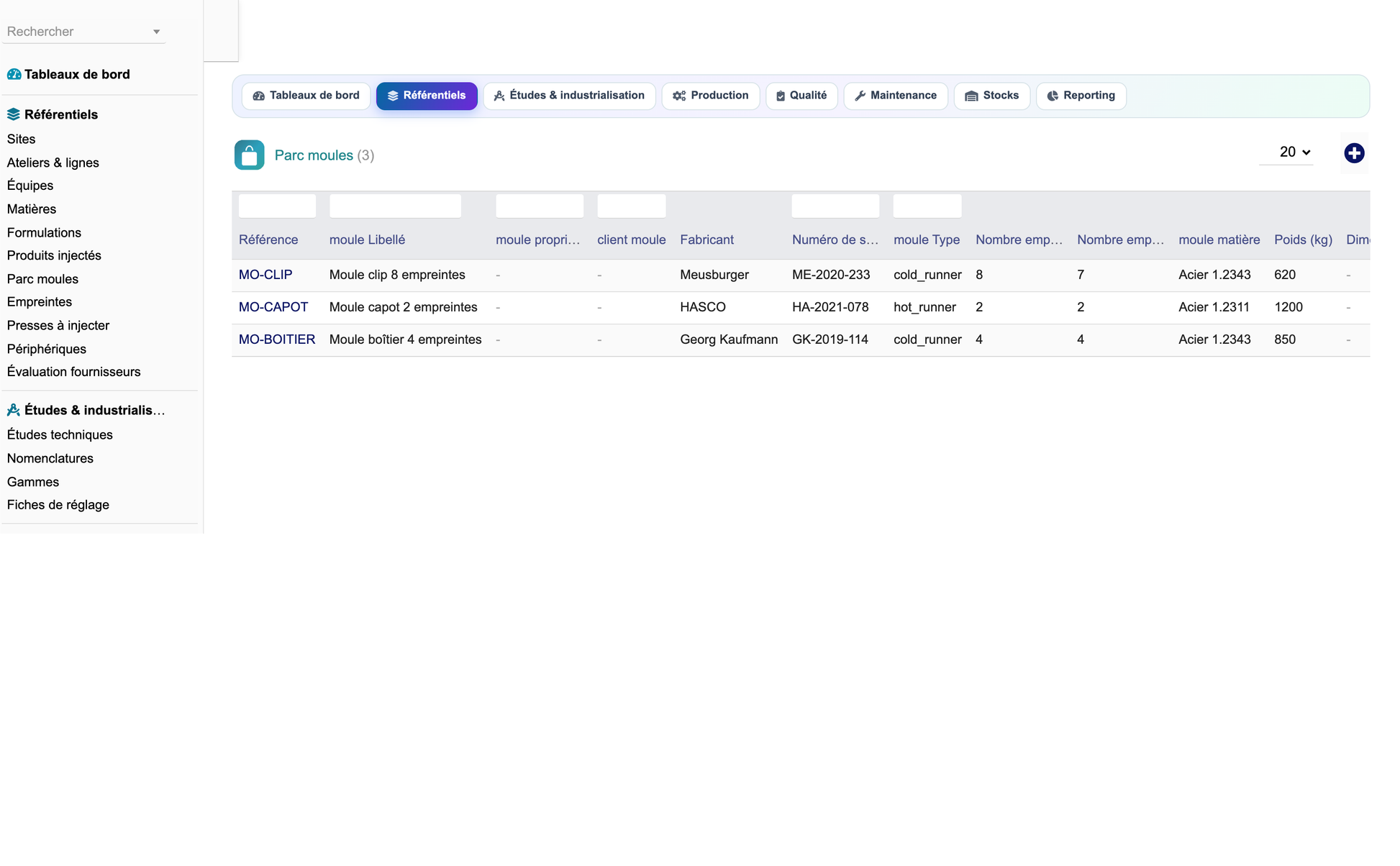
Task: Click the Tableaux de bord sidebar heading
Action: 77,74
